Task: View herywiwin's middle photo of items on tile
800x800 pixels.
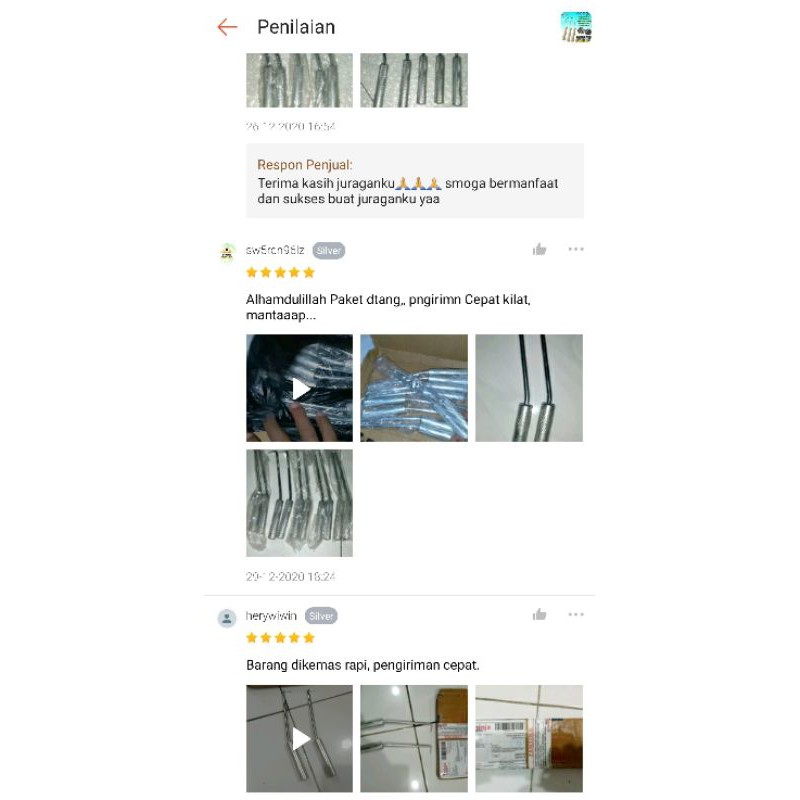Action: [414, 739]
